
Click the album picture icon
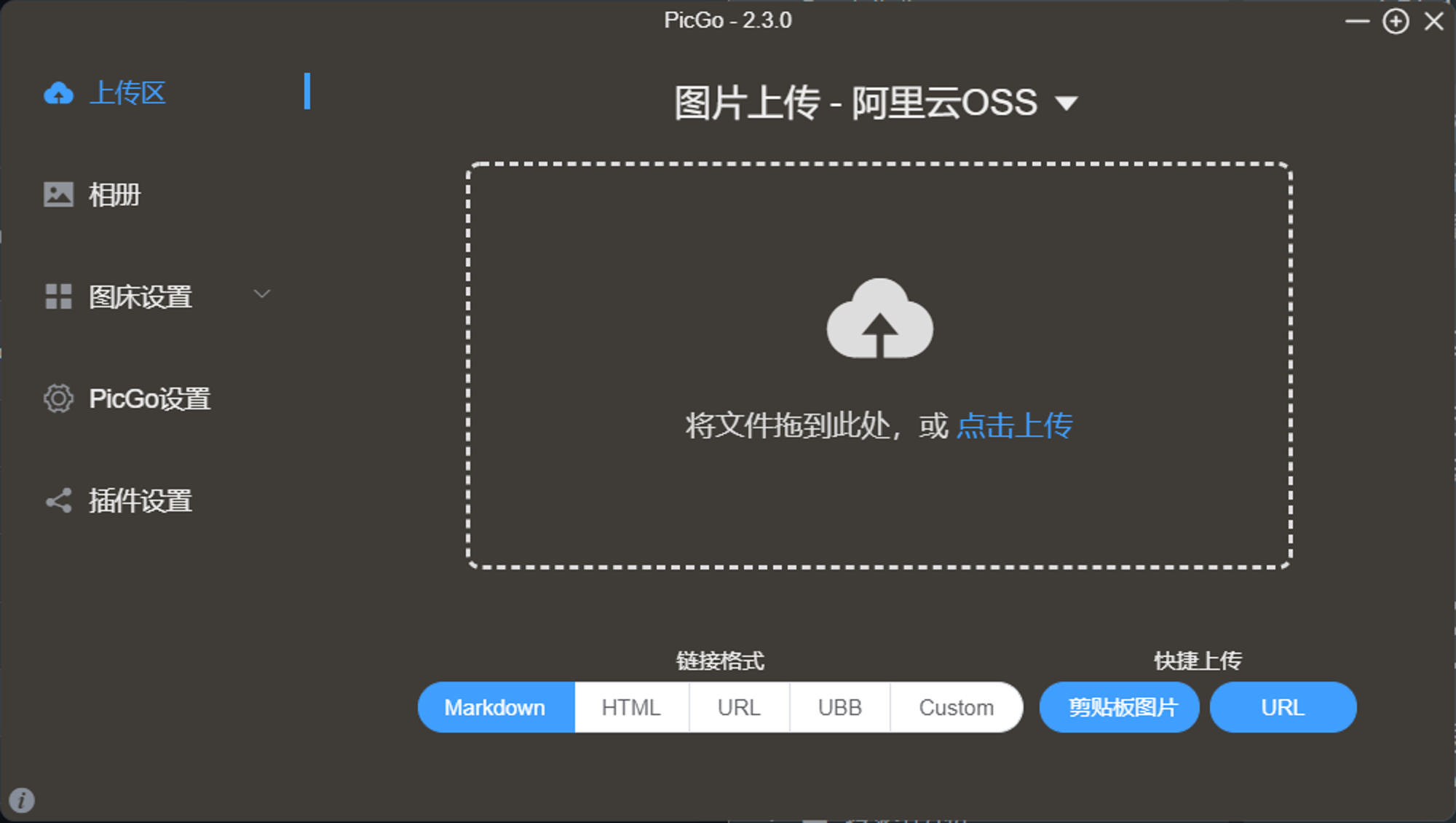click(x=58, y=194)
